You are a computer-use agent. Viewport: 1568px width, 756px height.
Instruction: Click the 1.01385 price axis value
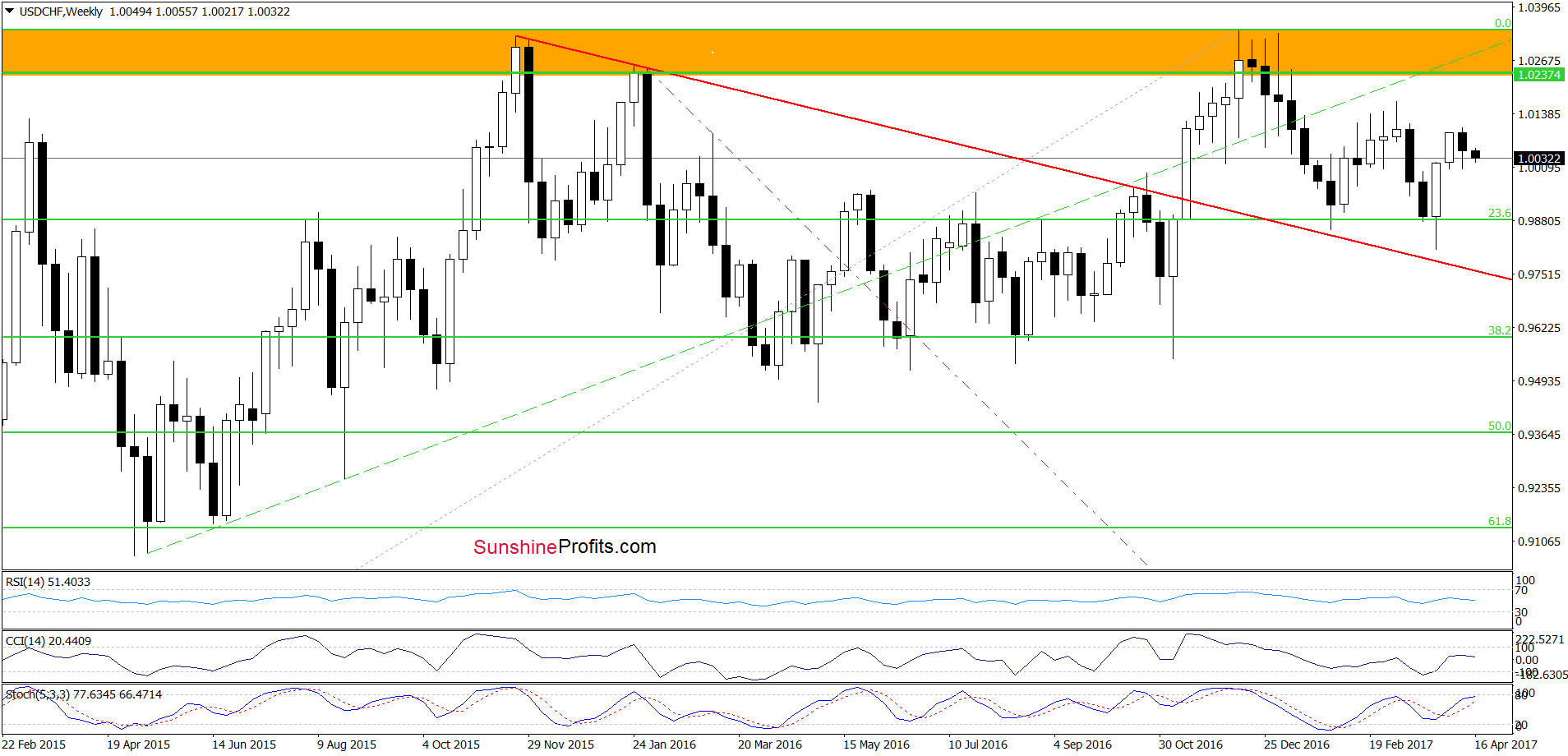click(1538, 114)
